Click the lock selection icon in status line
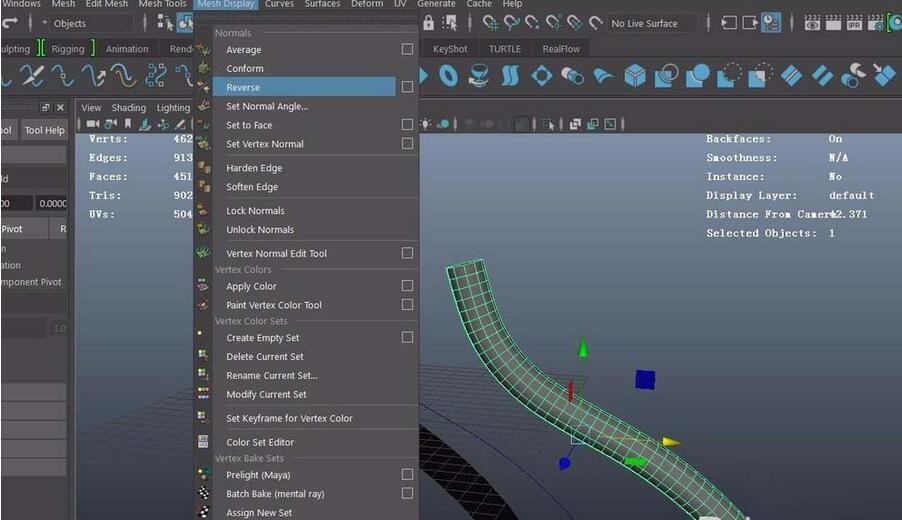The image size is (902, 520). (428, 23)
